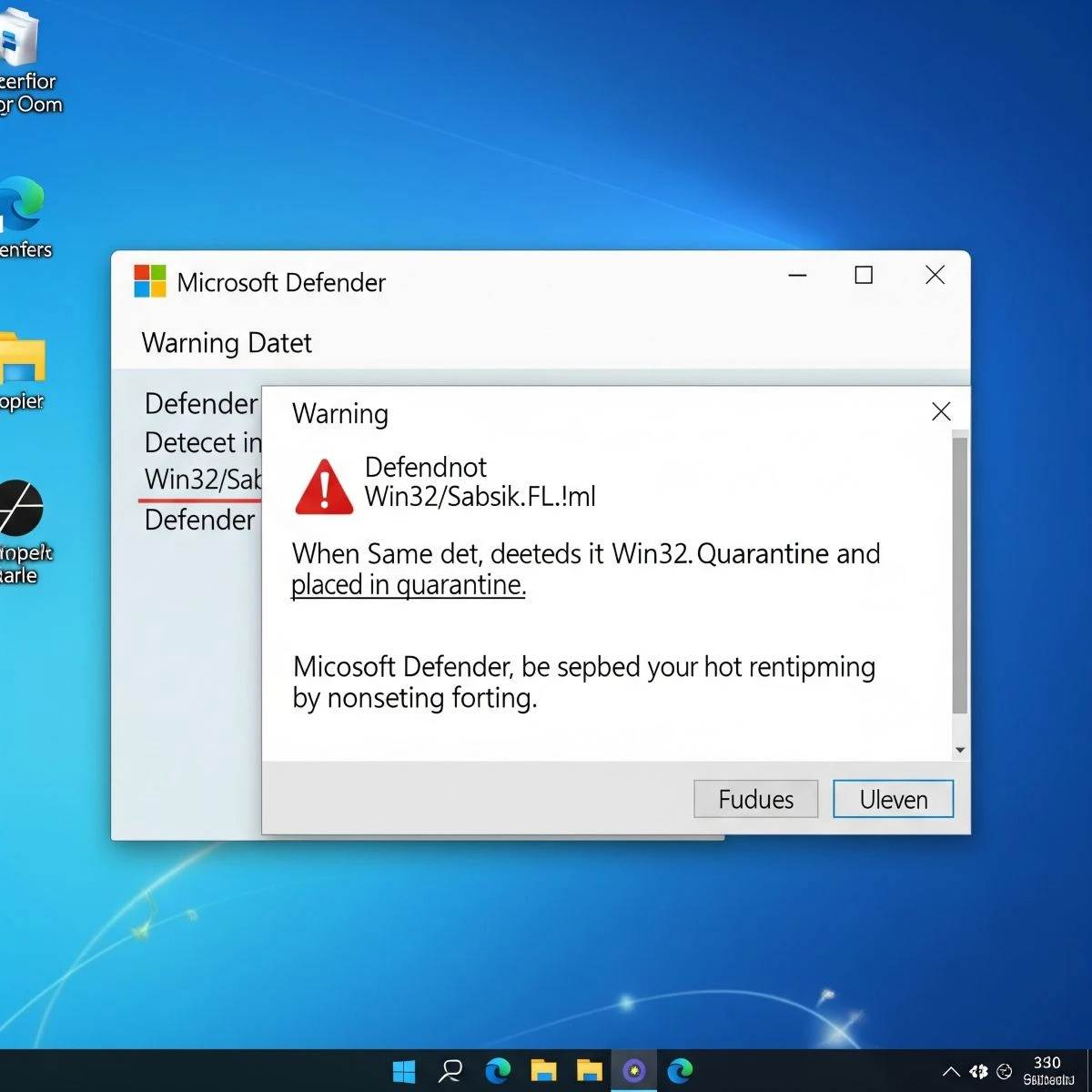The height and width of the screenshot is (1092, 1092).
Task: Open the taskbar clock showing 330
Action: coord(1047,1071)
